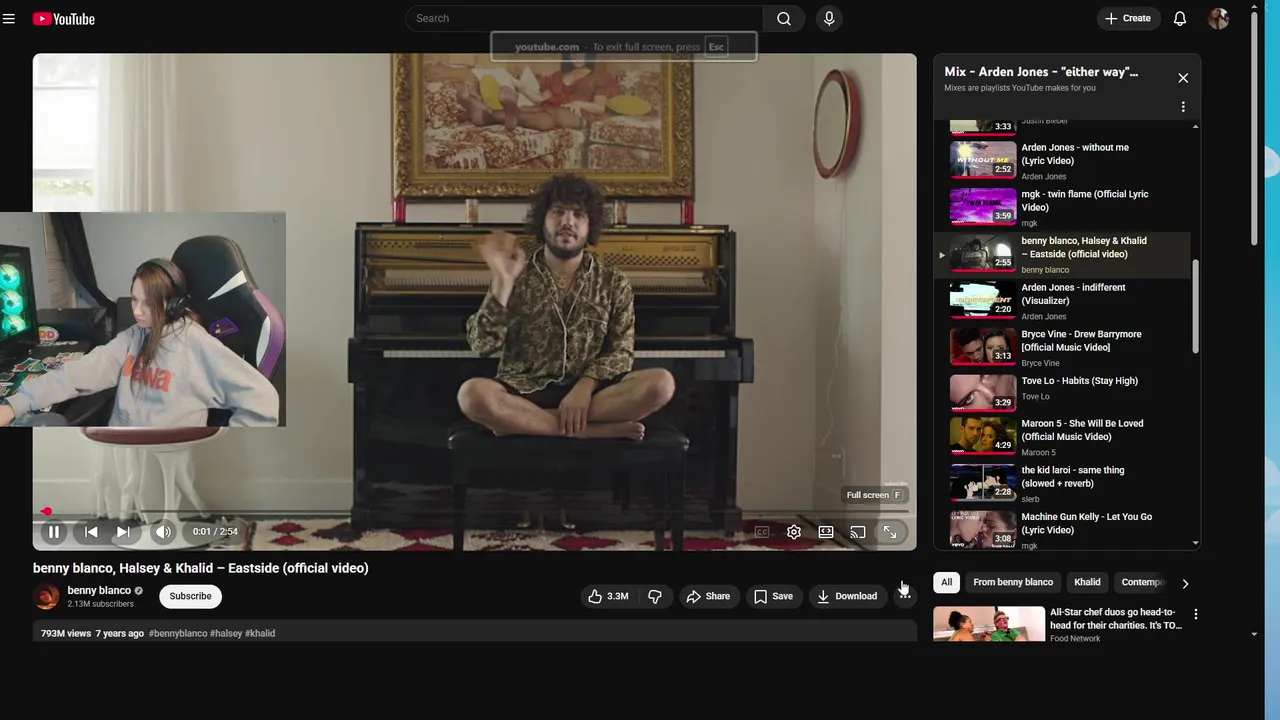Pause the video
Viewport: 1280px width, 720px height.
point(54,532)
